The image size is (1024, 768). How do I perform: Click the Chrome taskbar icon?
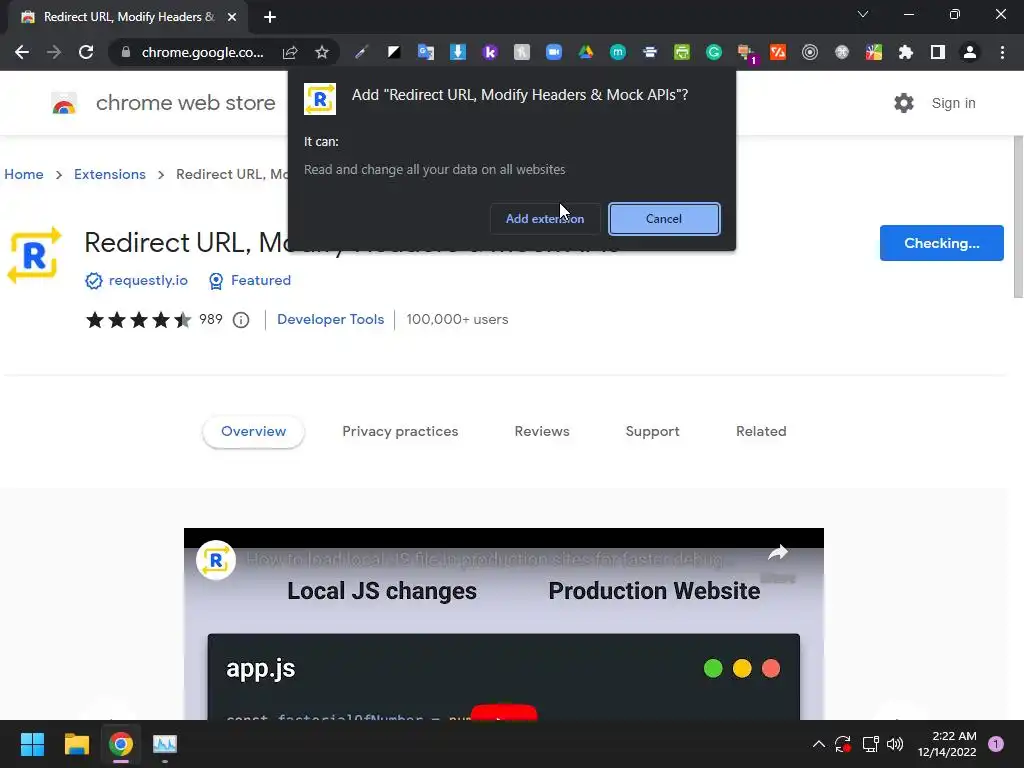121,744
